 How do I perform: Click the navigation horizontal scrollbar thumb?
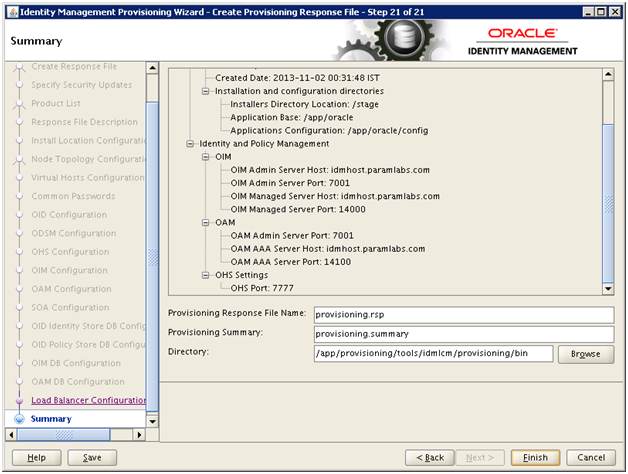tap(63, 435)
